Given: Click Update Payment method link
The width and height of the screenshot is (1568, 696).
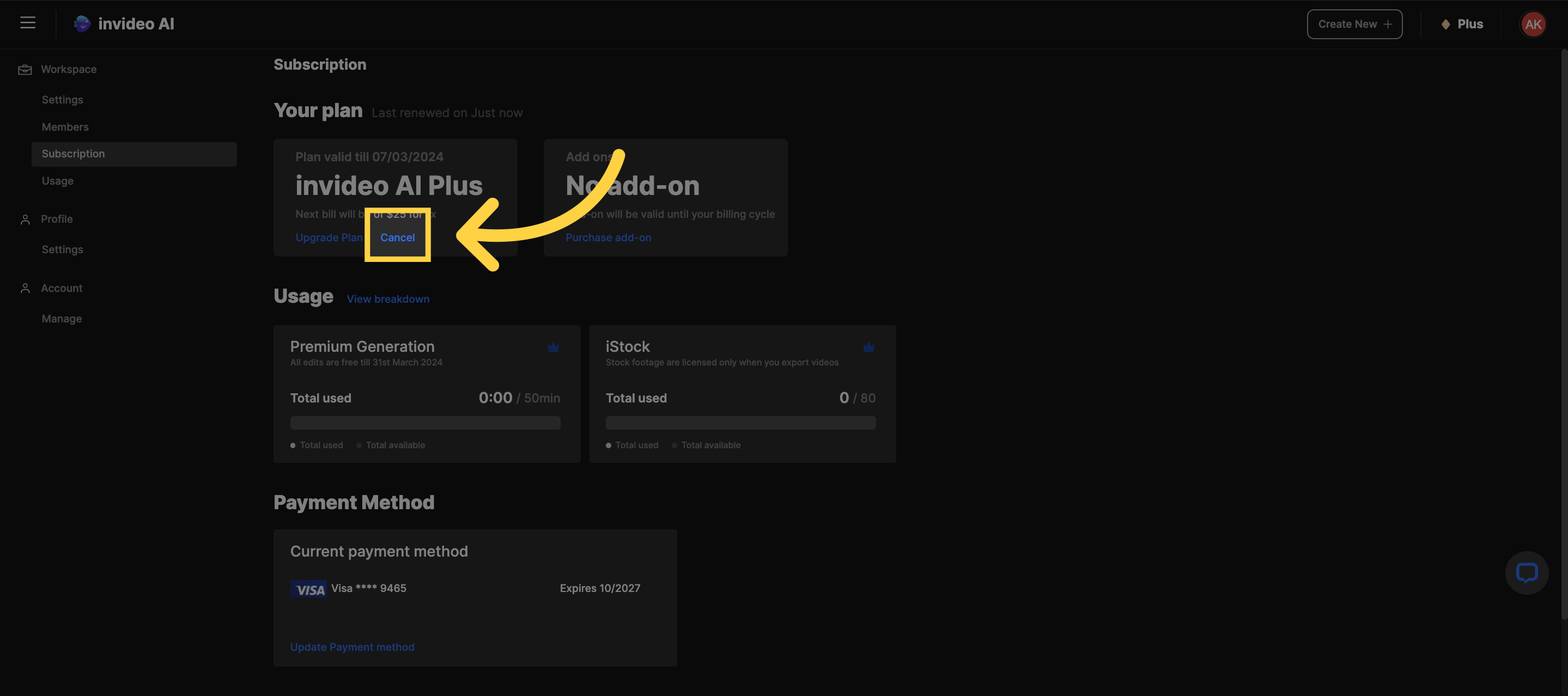Looking at the screenshot, I should tap(352, 647).
